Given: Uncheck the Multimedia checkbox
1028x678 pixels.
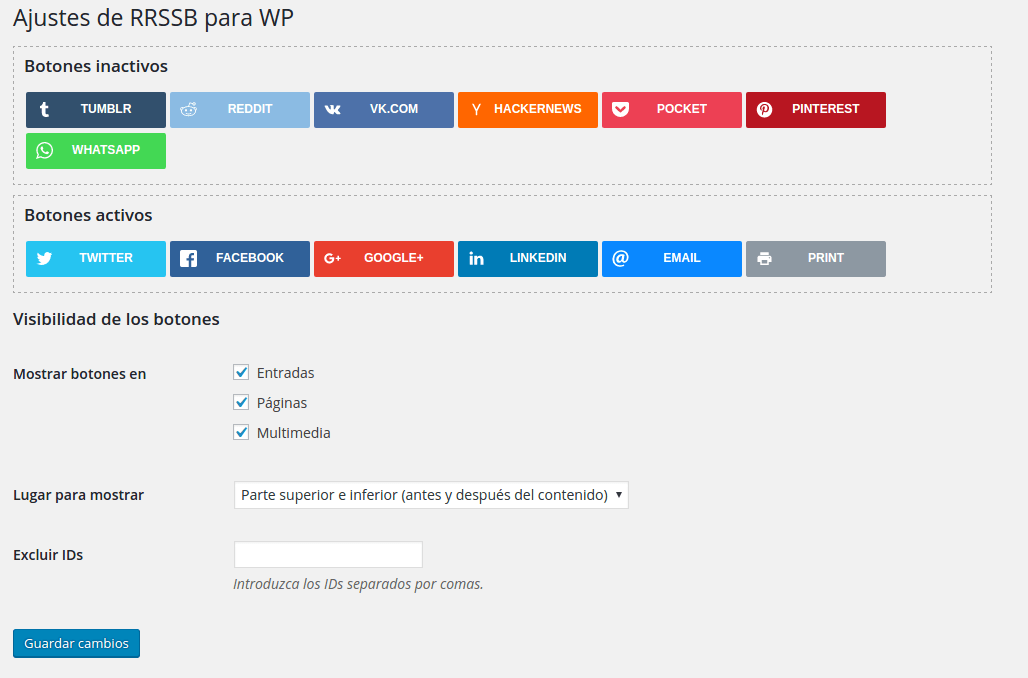Looking at the screenshot, I should pyautogui.click(x=241, y=432).
